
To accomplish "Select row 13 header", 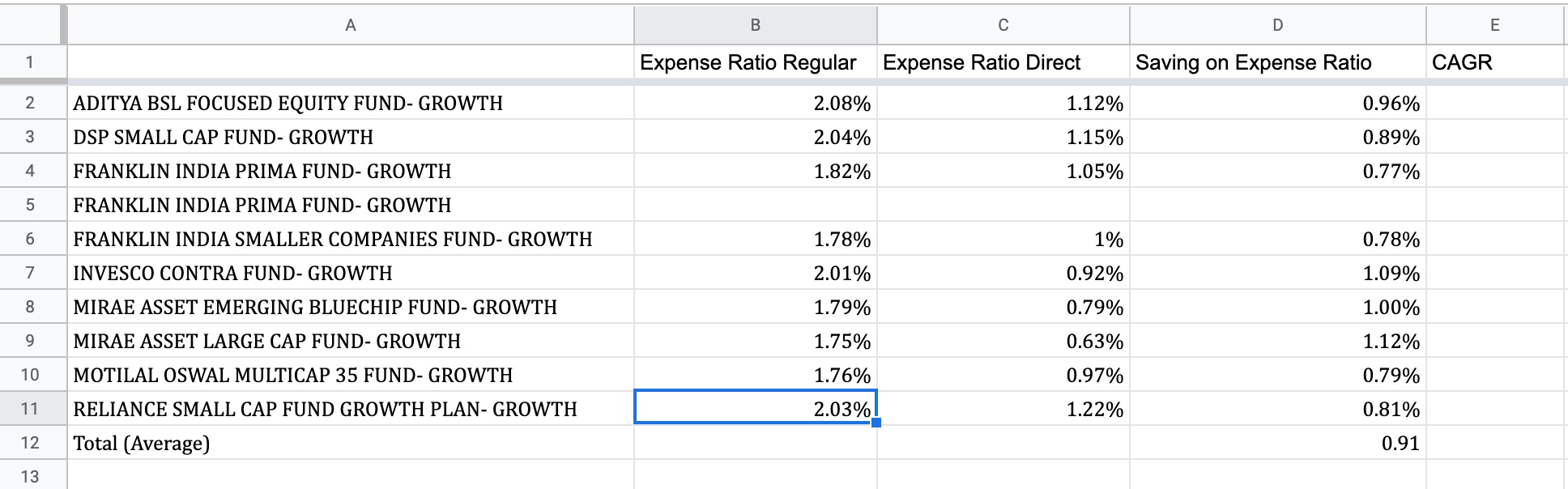I will point(30,476).
